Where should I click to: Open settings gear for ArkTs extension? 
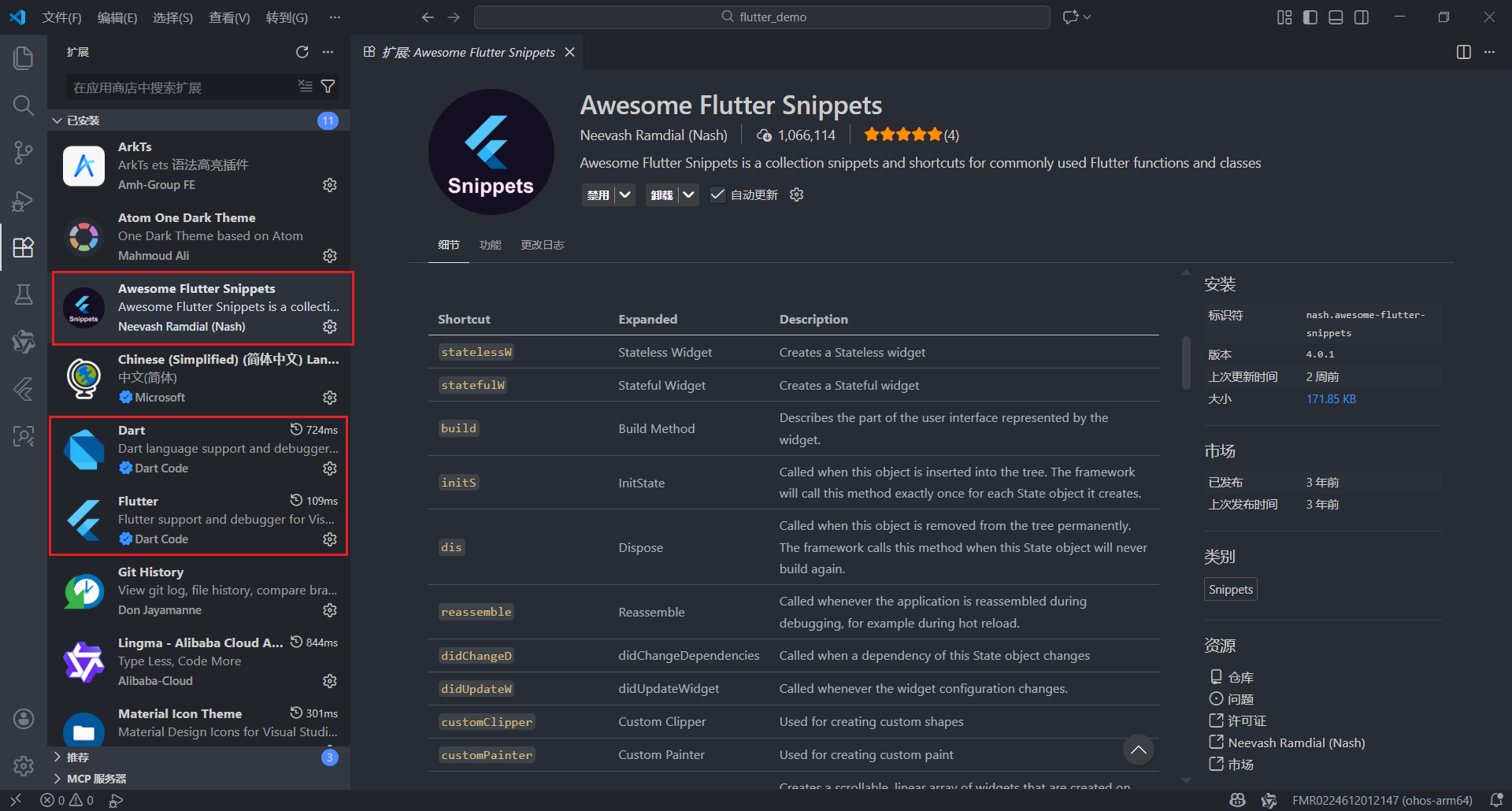tap(330, 185)
